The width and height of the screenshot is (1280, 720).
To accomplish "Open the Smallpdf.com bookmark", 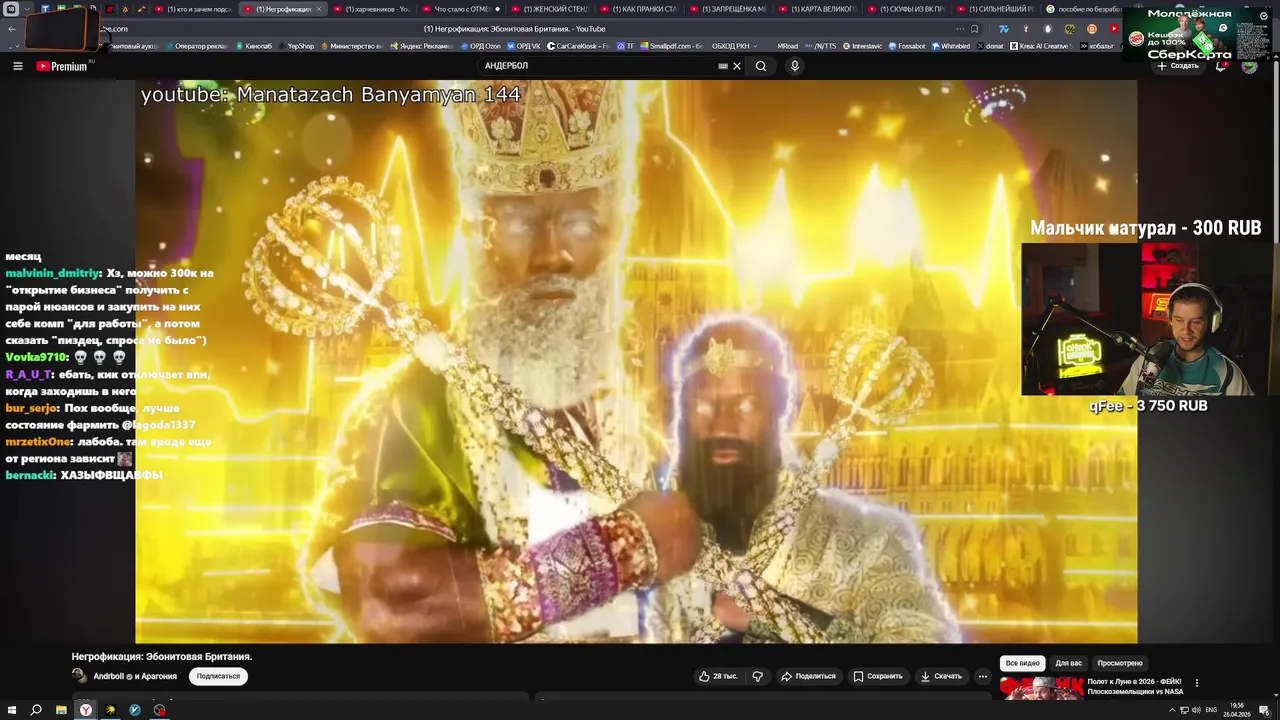I will (x=672, y=46).
